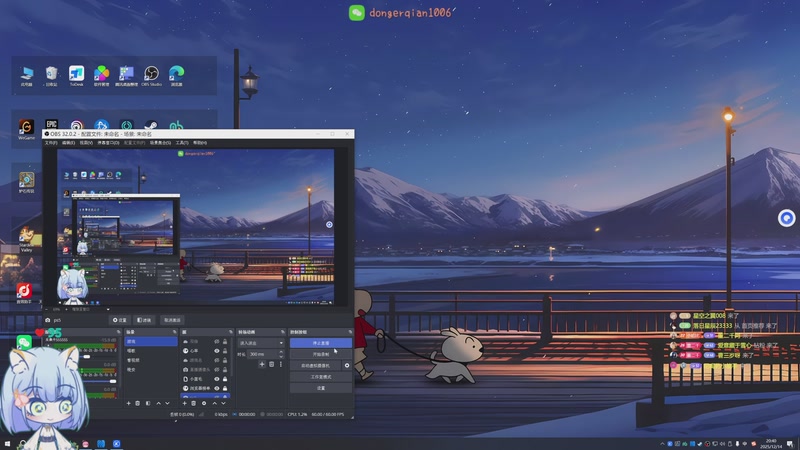800x450 pixels.
Task: Hide the 小蛋毛 source with its eye icon
Action: click(x=217, y=379)
